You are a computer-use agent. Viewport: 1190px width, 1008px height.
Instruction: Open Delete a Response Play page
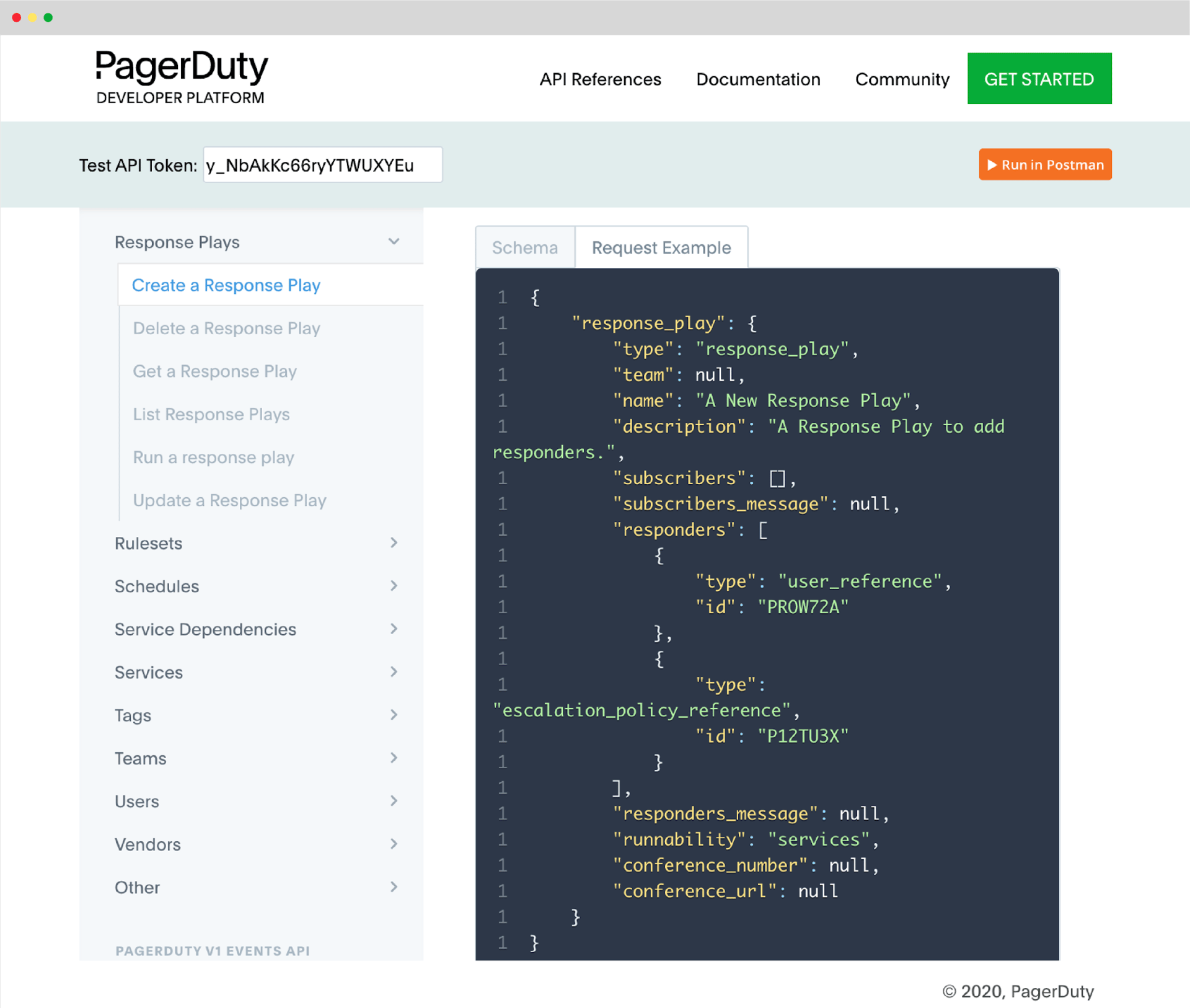pos(226,328)
